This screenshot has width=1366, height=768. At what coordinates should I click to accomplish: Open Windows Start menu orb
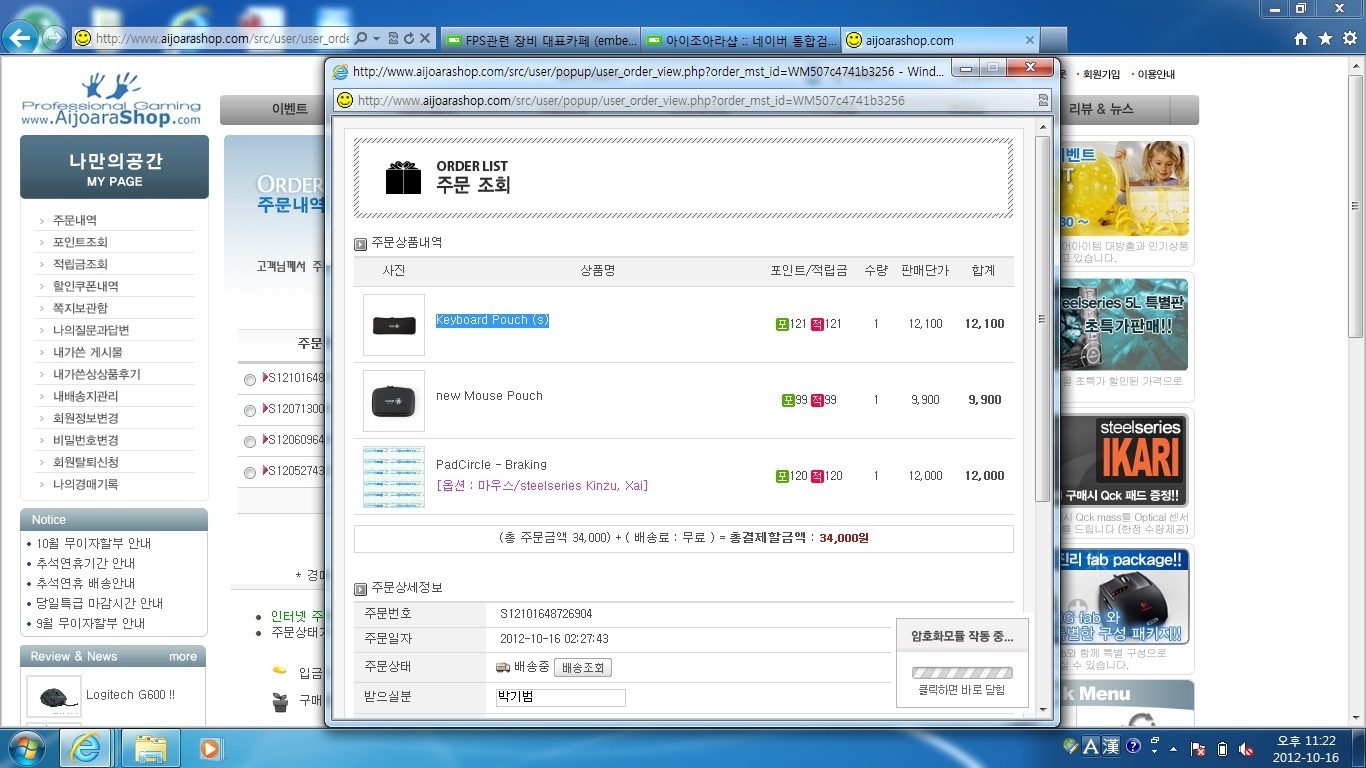[x=27, y=748]
